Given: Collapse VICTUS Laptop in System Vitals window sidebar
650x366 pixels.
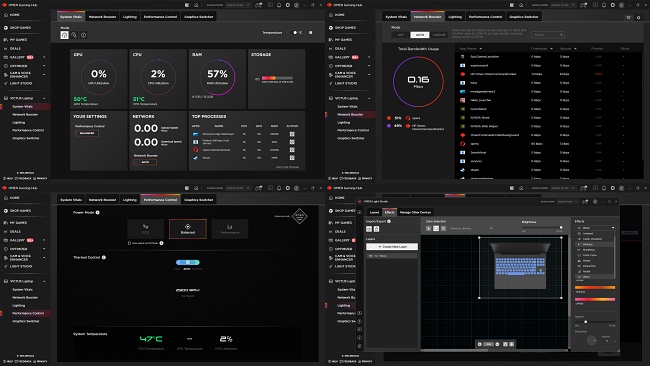Looking at the screenshot, I should [x=44, y=98].
